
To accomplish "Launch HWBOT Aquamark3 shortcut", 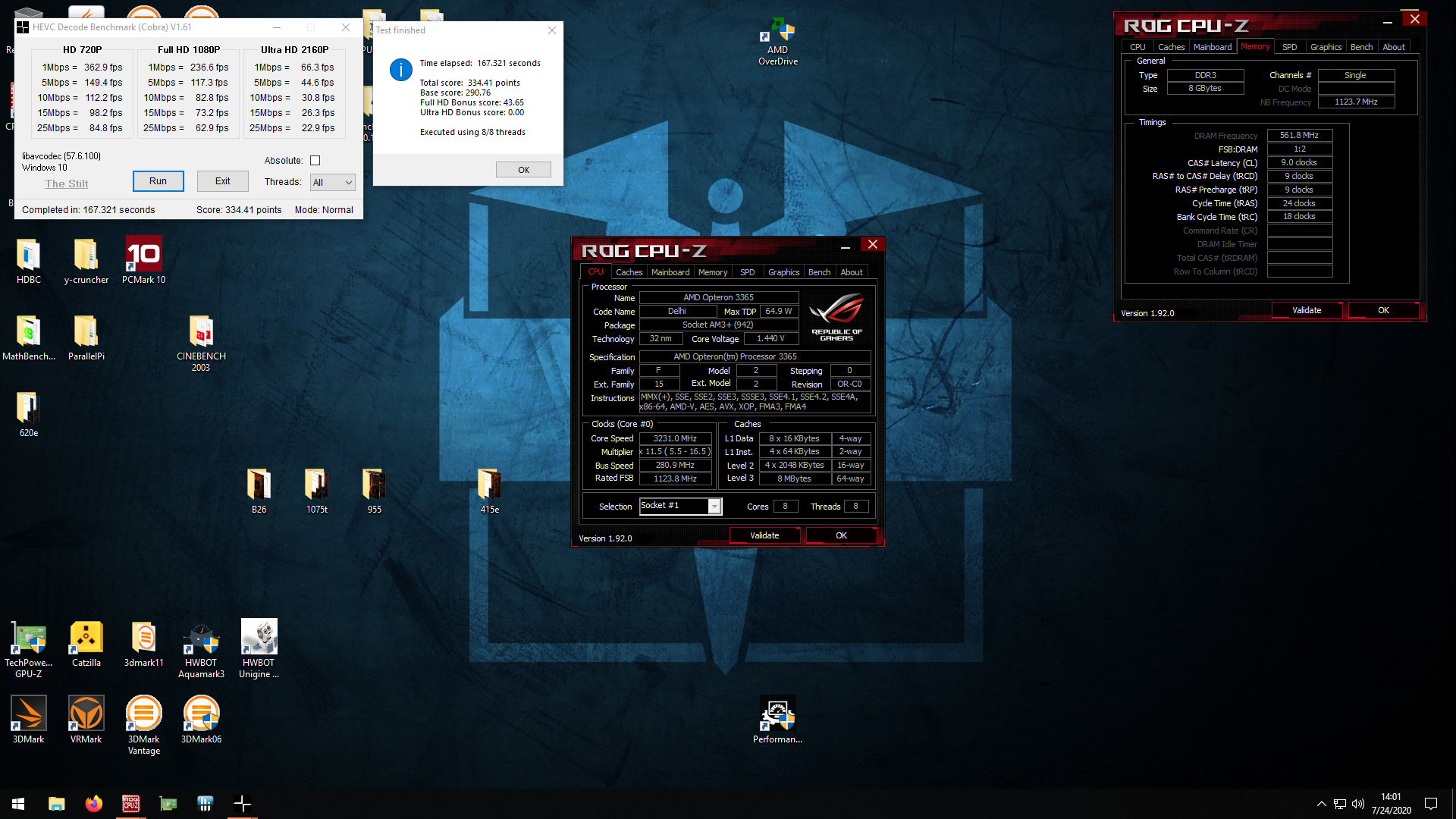I will point(201,649).
